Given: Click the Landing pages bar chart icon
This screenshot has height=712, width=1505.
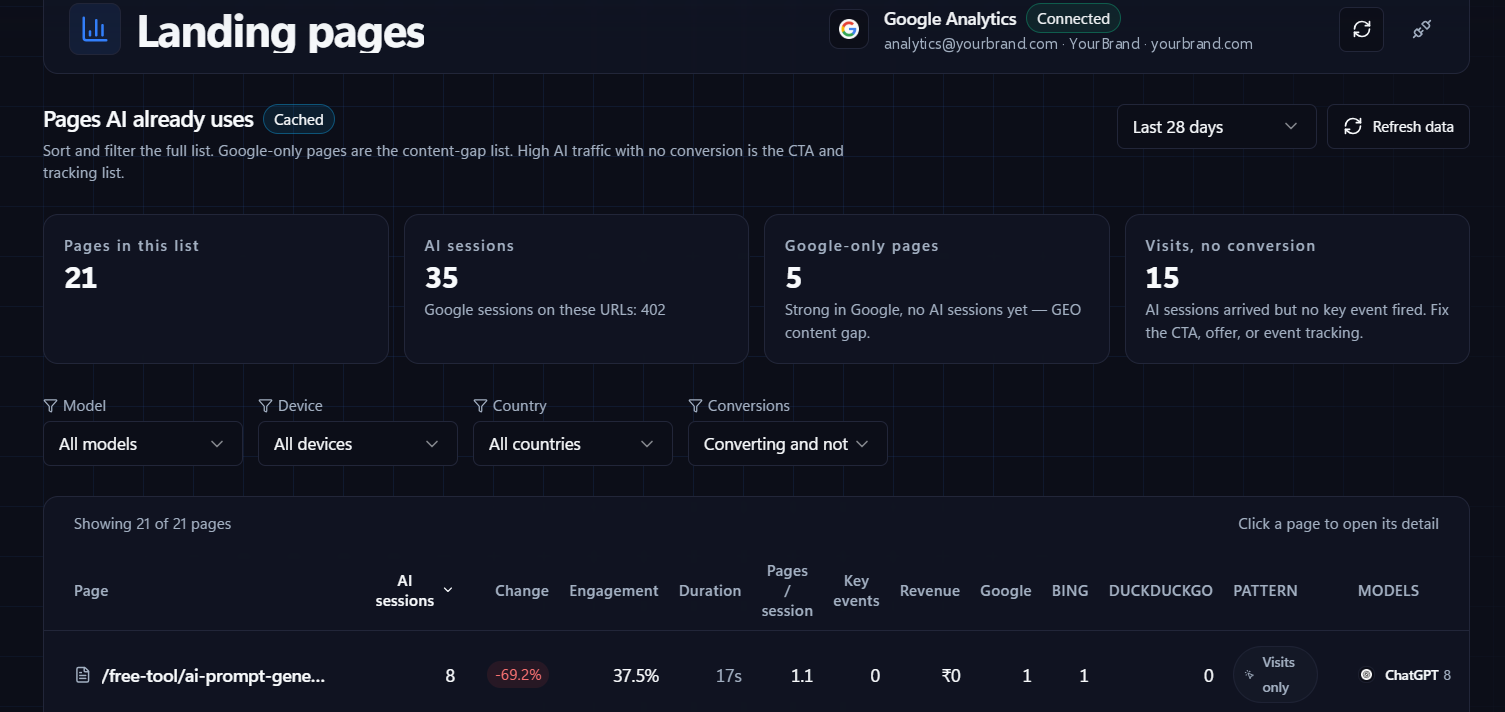Looking at the screenshot, I should click(95, 29).
